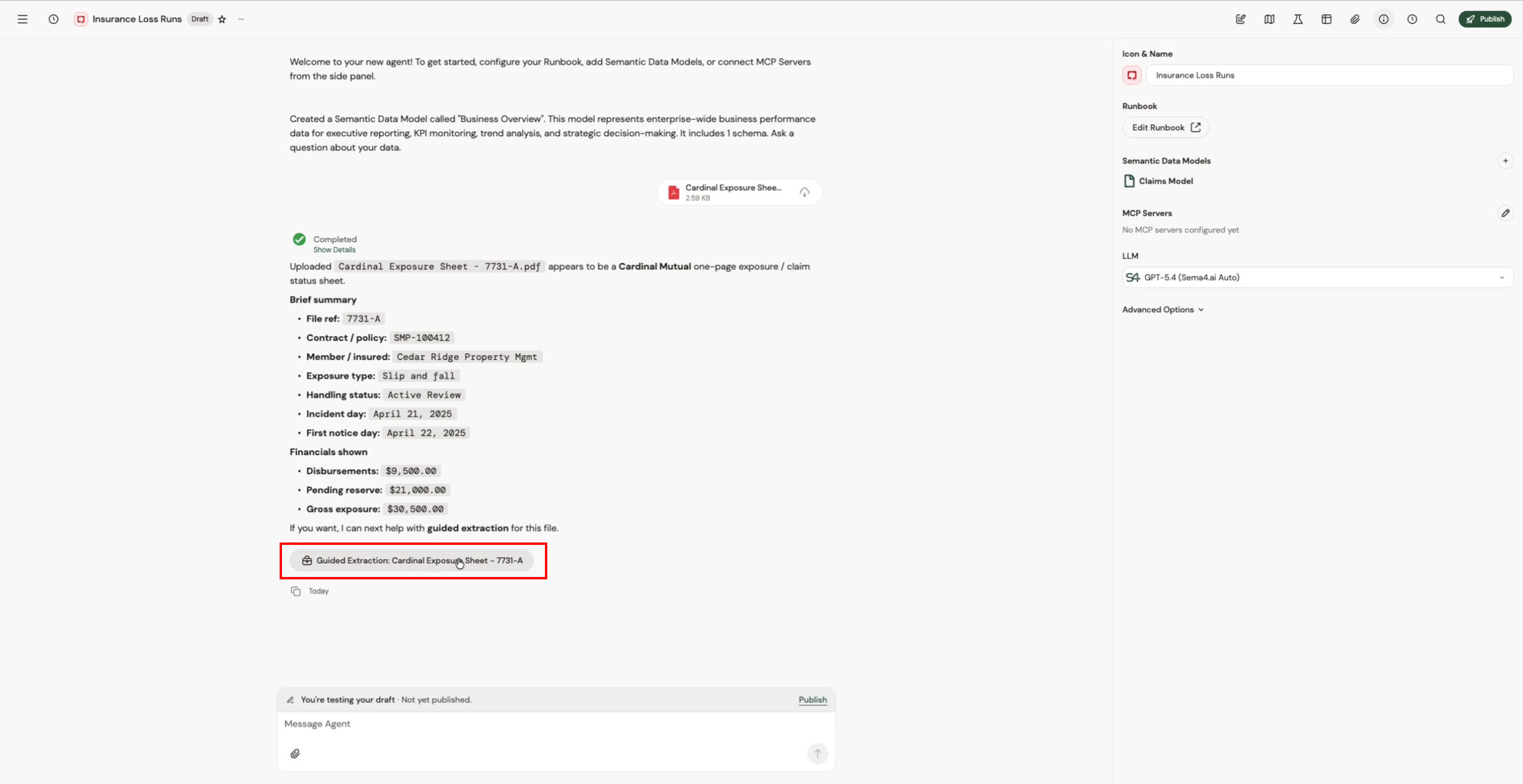Open the ellipsis more-options menu in the header
The height and width of the screenshot is (784, 1523).
(241, 19)
